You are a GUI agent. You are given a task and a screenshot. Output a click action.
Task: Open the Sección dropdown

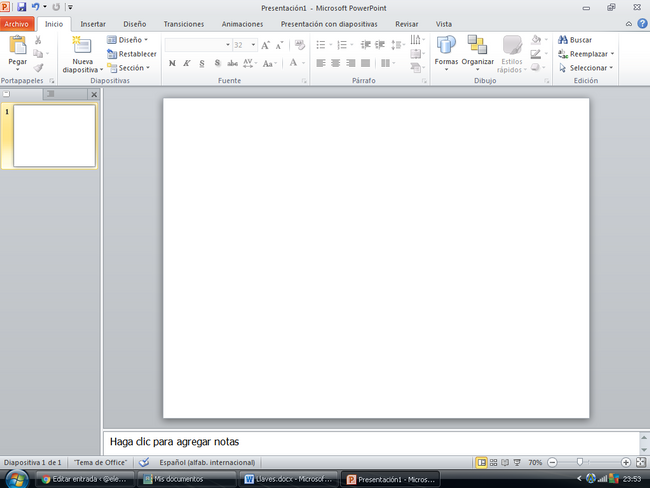coord(129,68)
